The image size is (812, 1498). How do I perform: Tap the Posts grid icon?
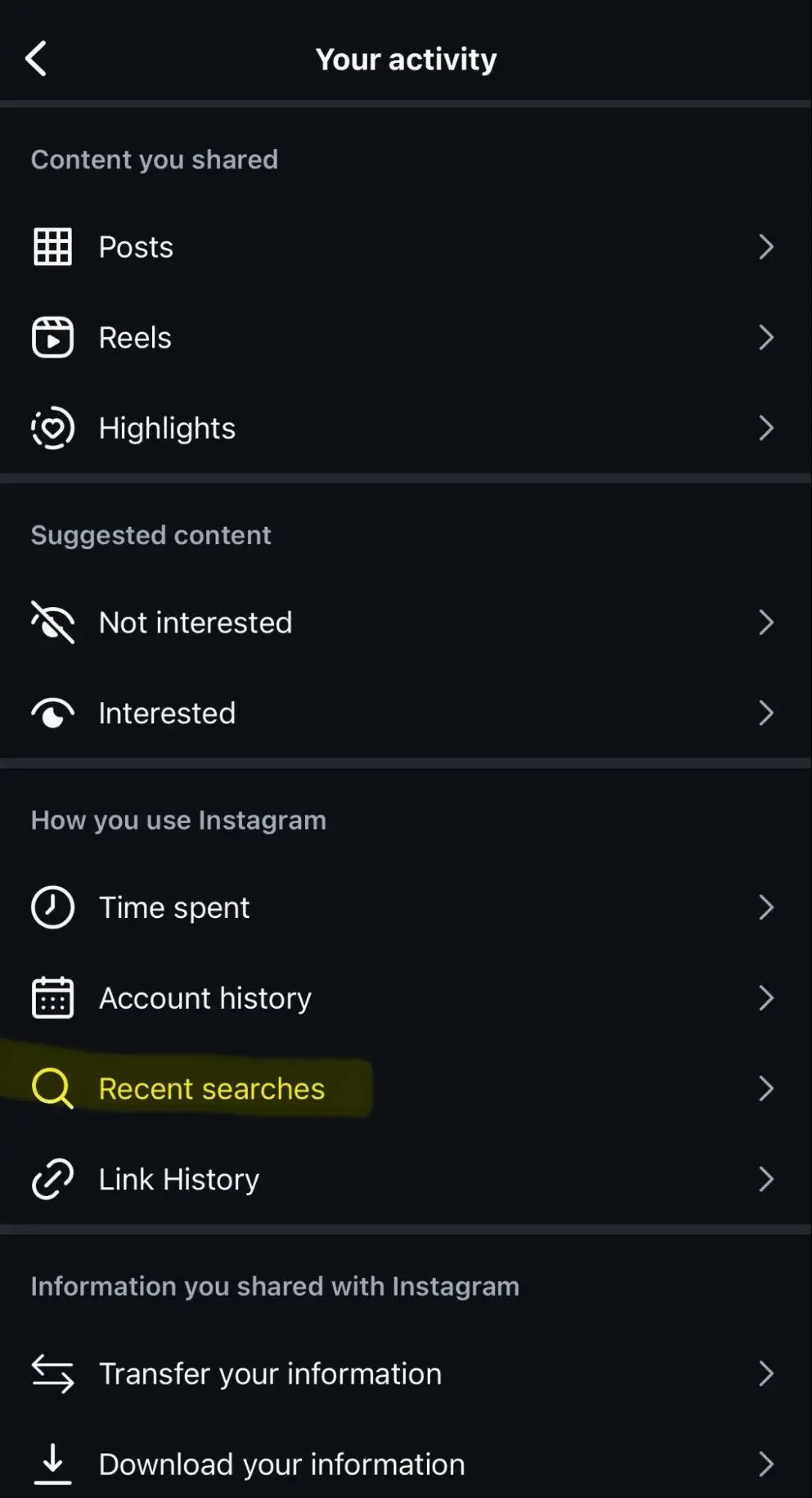tap(52, 247)
